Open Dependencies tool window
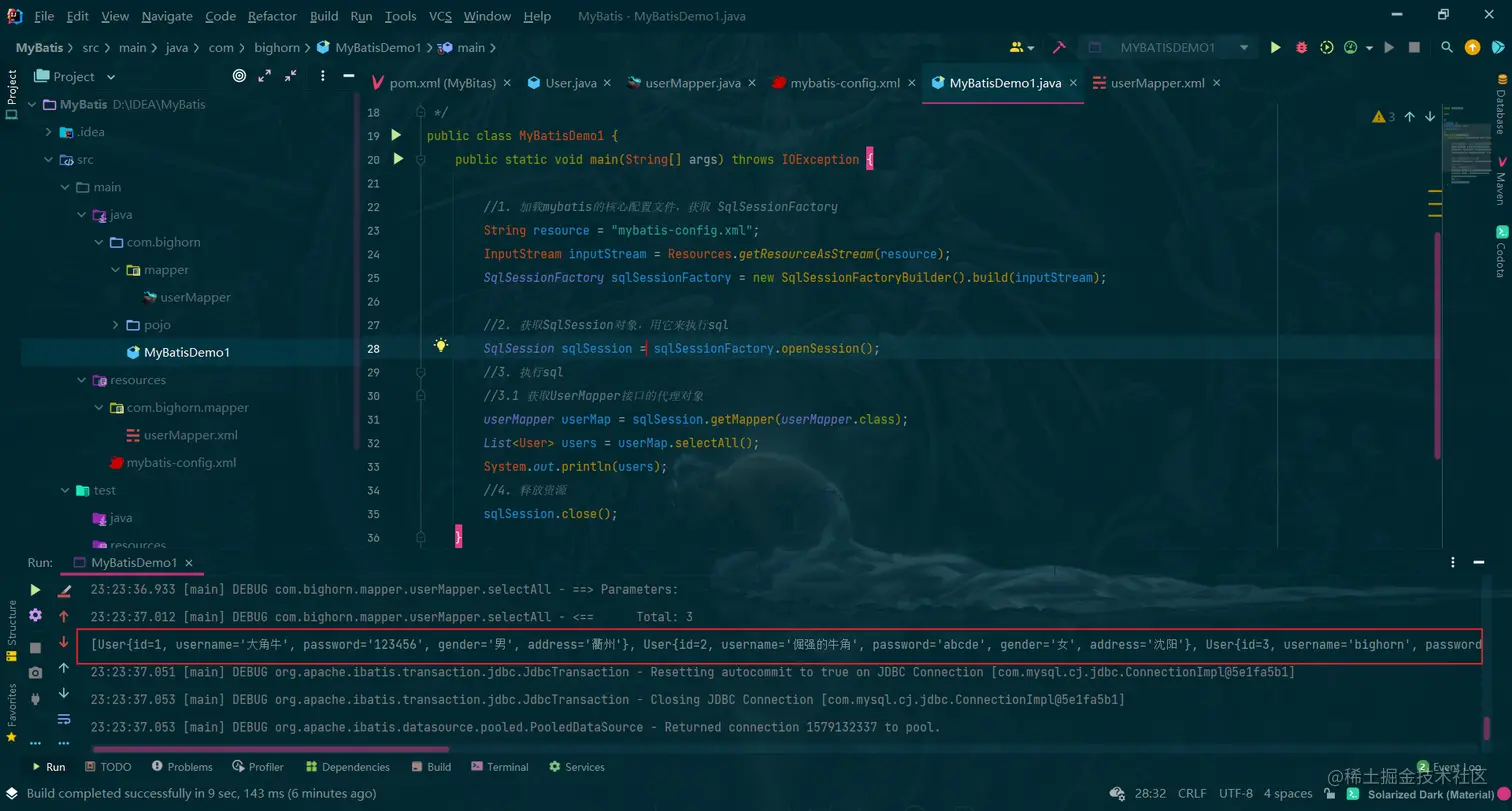Viewport: 1512px width, 811px height. 348,767
